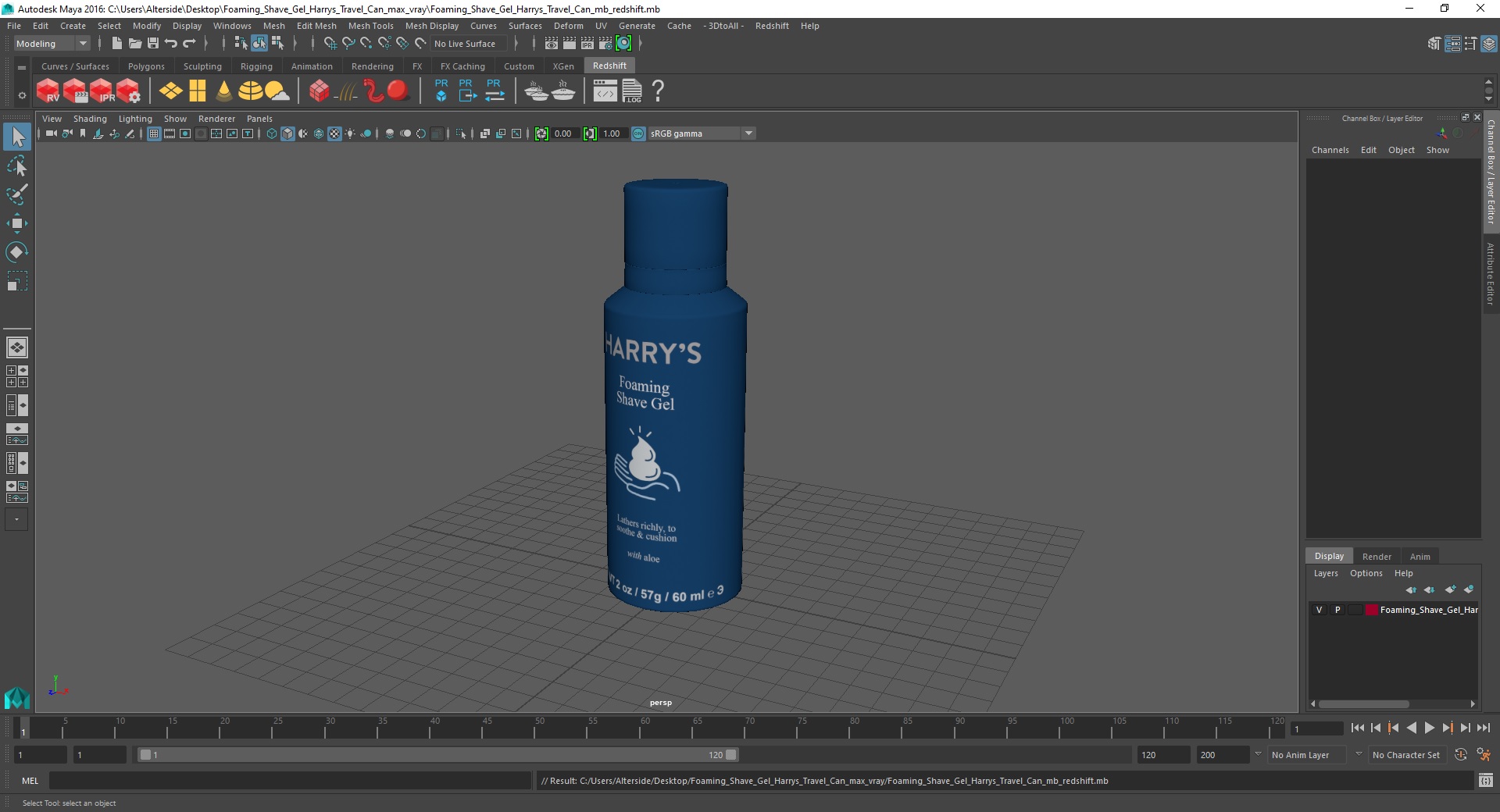1500x812 pixels.
Task: Open Redshift RenderView from shelf
Action: pos(48,91)
